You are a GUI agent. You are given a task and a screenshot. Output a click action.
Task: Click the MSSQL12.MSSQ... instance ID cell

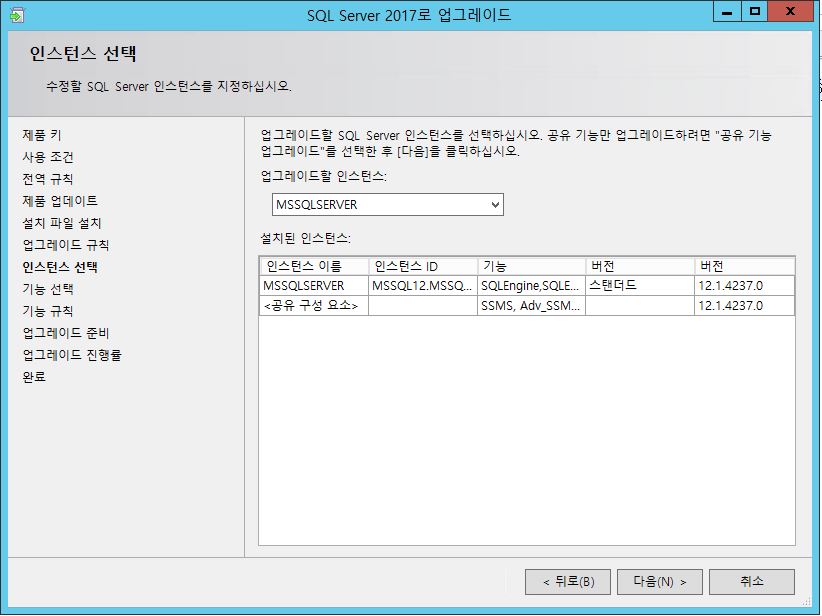pyautogui.click(x=423, y=286)
